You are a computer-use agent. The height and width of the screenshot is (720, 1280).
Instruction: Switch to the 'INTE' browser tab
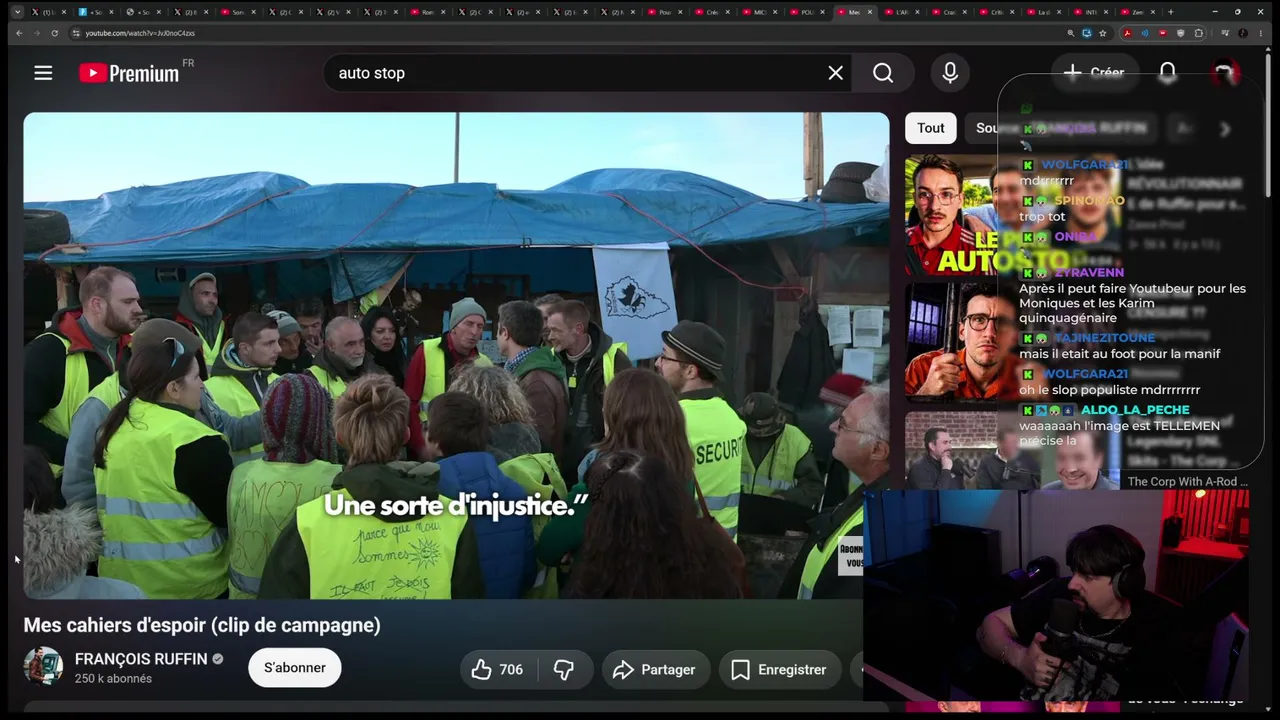1090,12
